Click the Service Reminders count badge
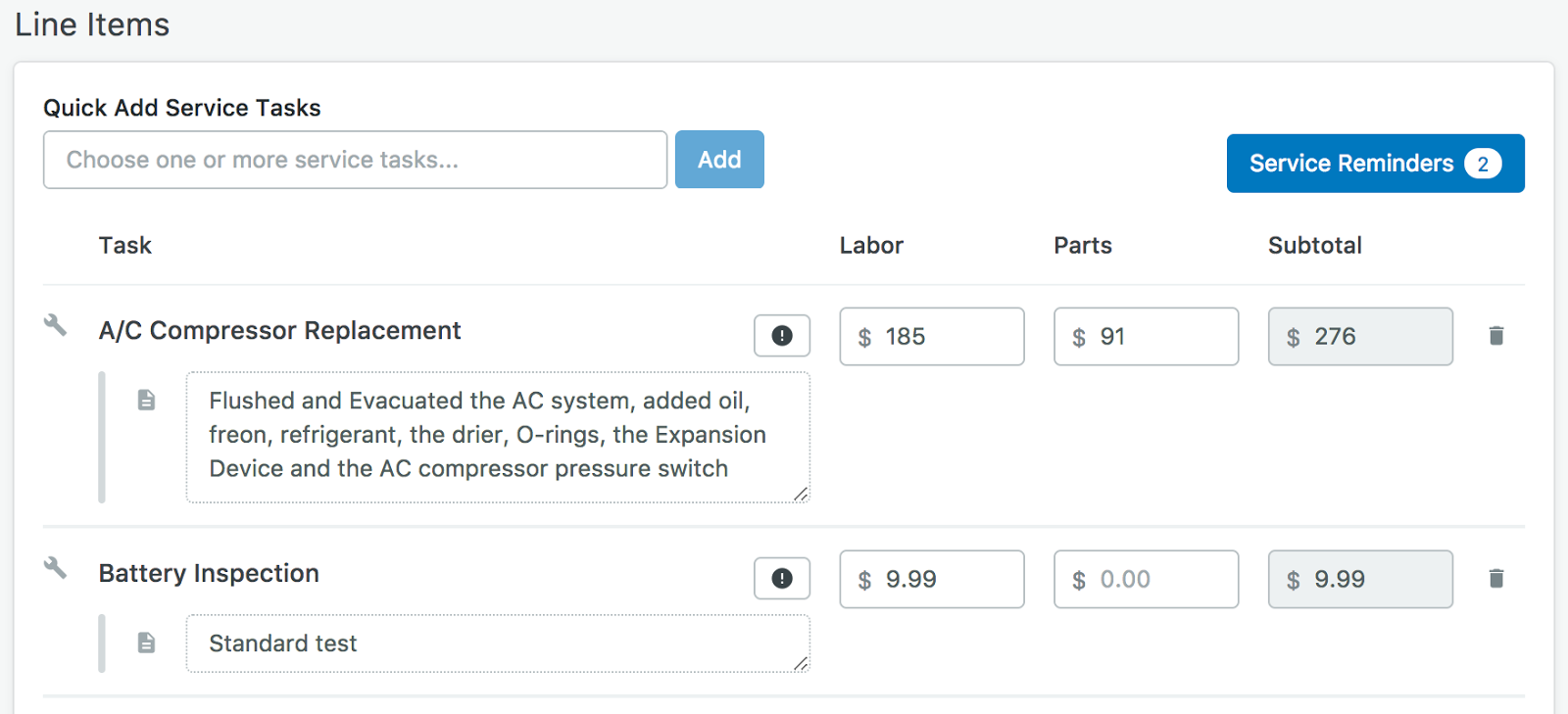 pyautogui.click(x=1482, y=164)
